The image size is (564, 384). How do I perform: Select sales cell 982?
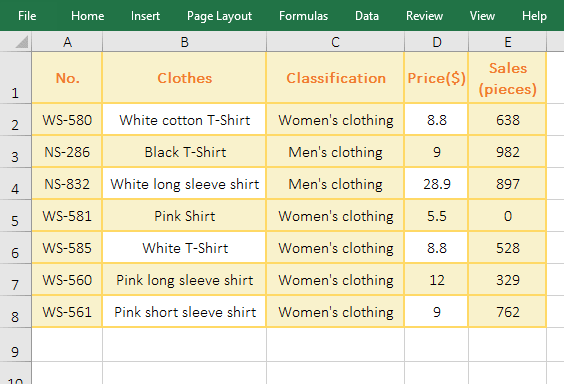click(508, 152)
